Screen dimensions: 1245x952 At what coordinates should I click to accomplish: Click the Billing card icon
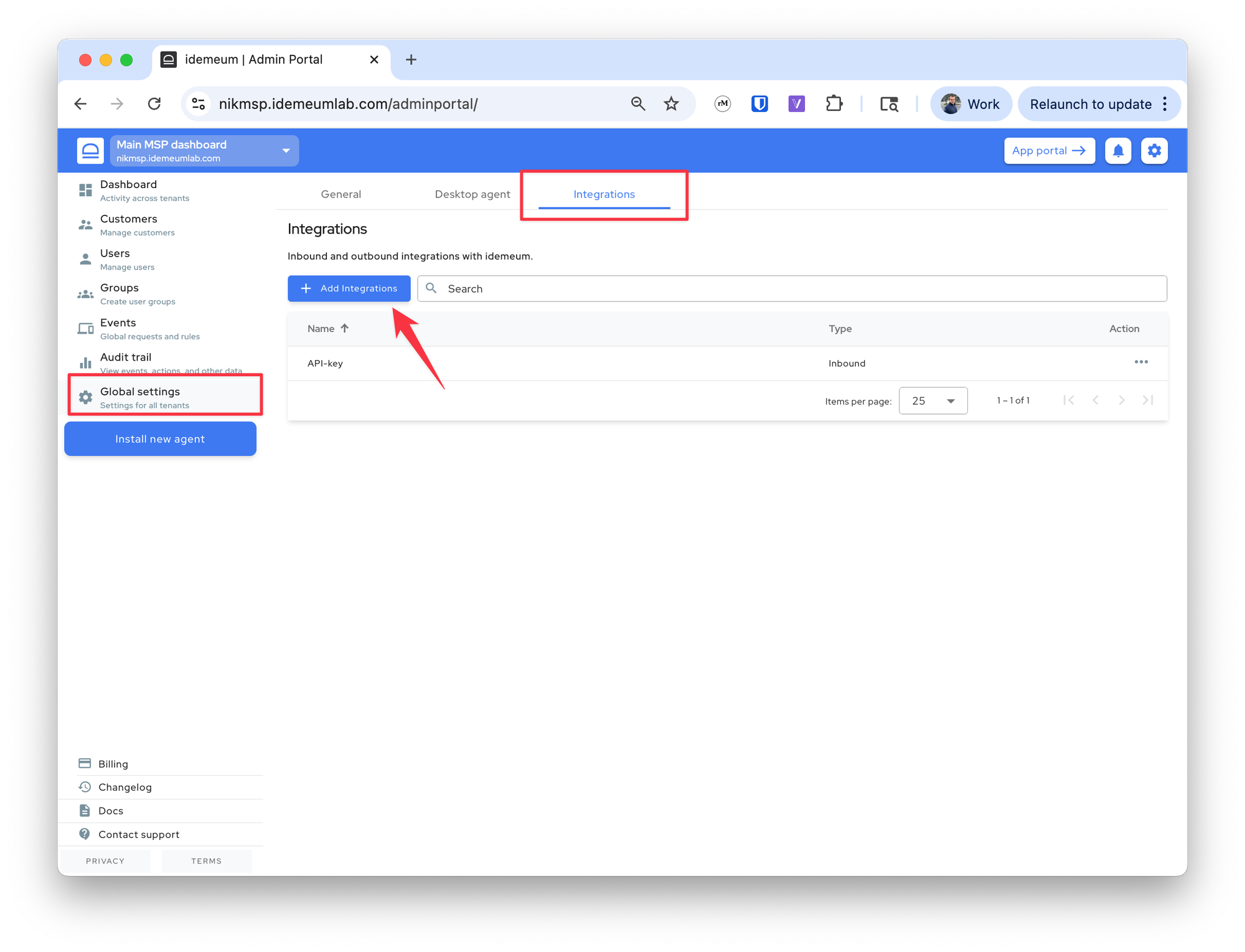[85, 763]
